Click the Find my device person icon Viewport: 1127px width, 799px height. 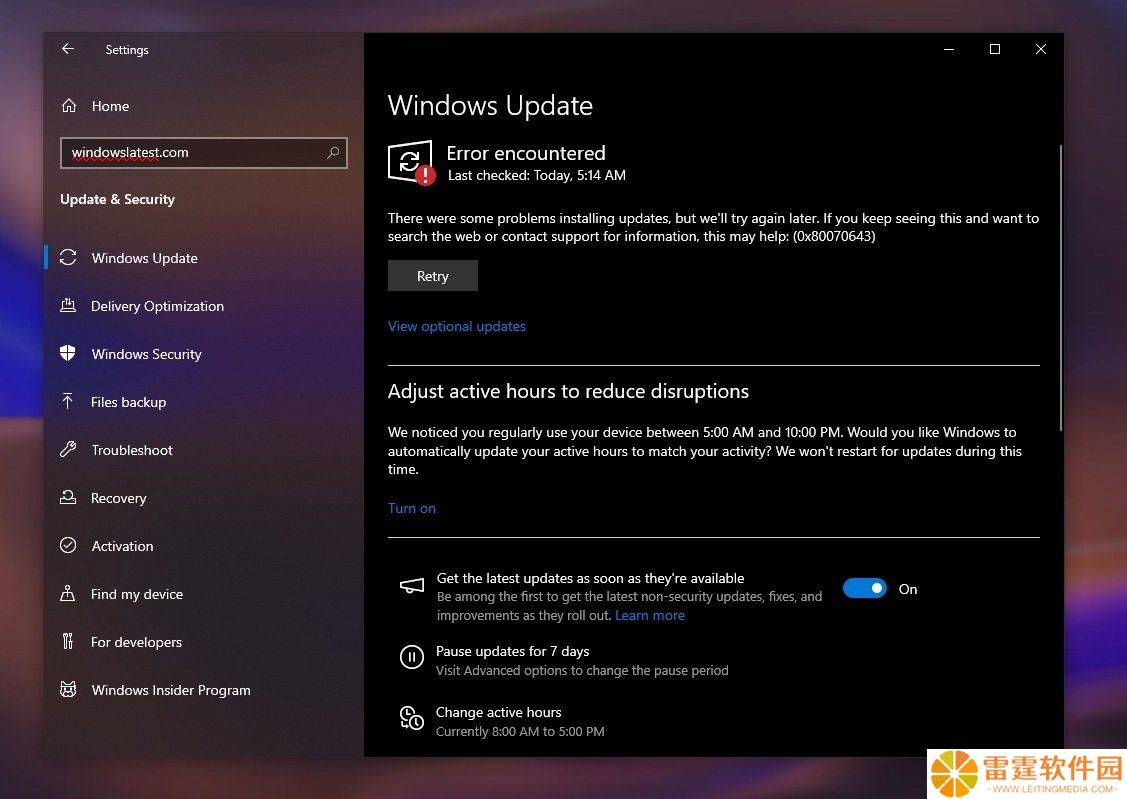coord(68,594)
